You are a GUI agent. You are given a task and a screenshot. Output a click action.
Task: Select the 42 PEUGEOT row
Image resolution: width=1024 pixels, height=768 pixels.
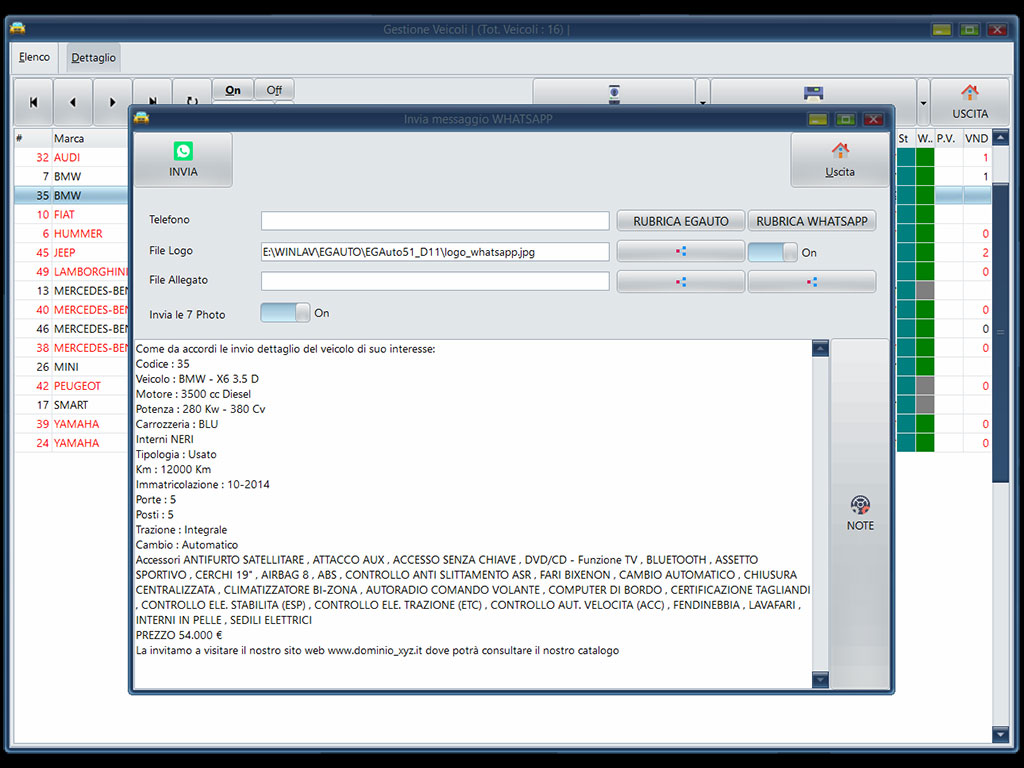point(71,385)
